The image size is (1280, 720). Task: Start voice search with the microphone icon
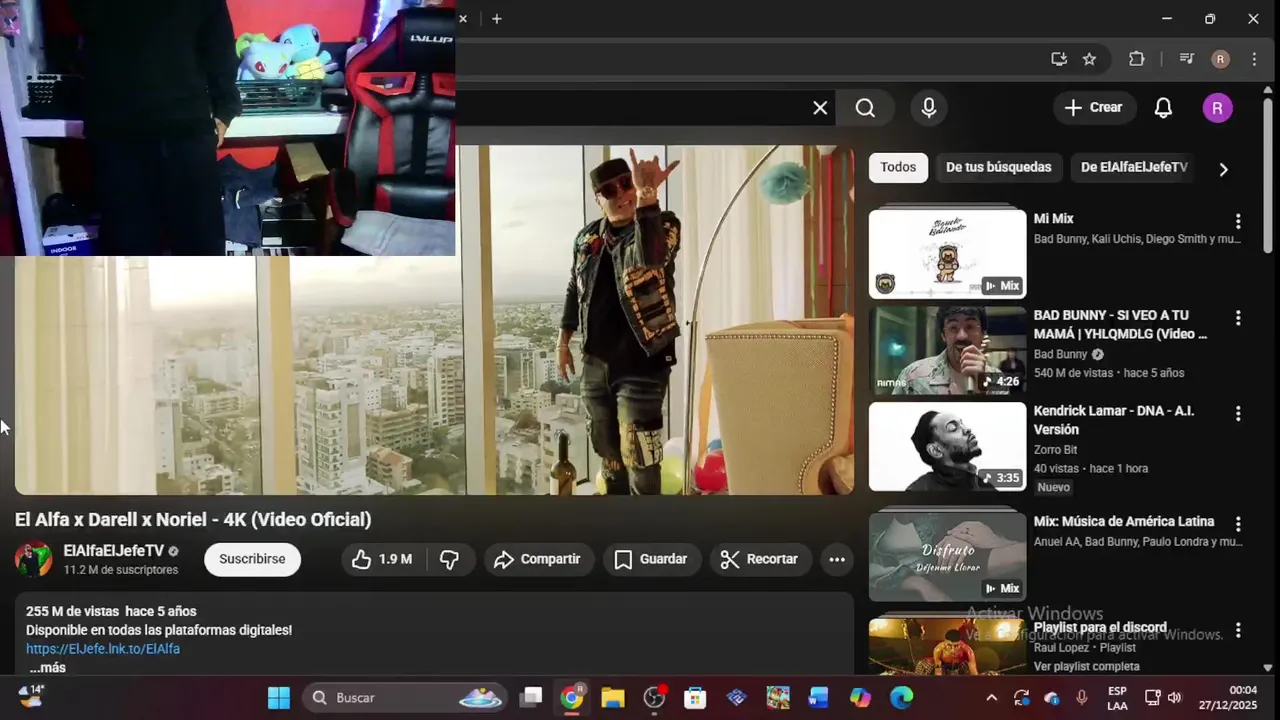pyautogui.click(x=929, y=108)
